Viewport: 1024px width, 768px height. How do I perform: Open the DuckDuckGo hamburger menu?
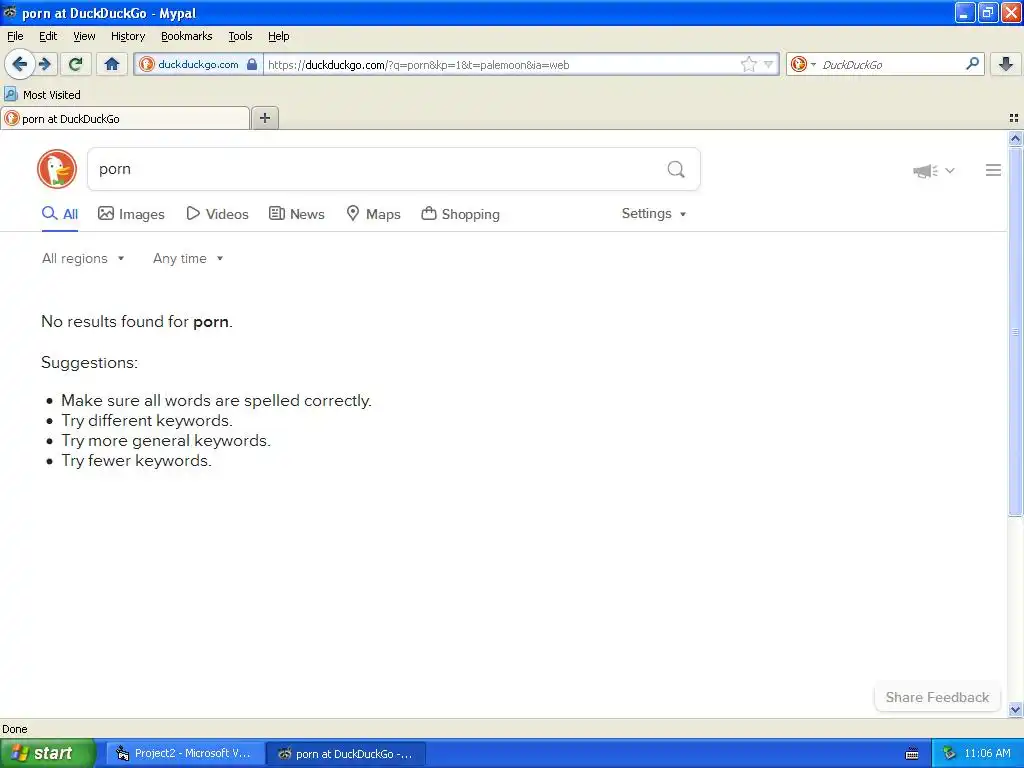[x=993, y=170]
